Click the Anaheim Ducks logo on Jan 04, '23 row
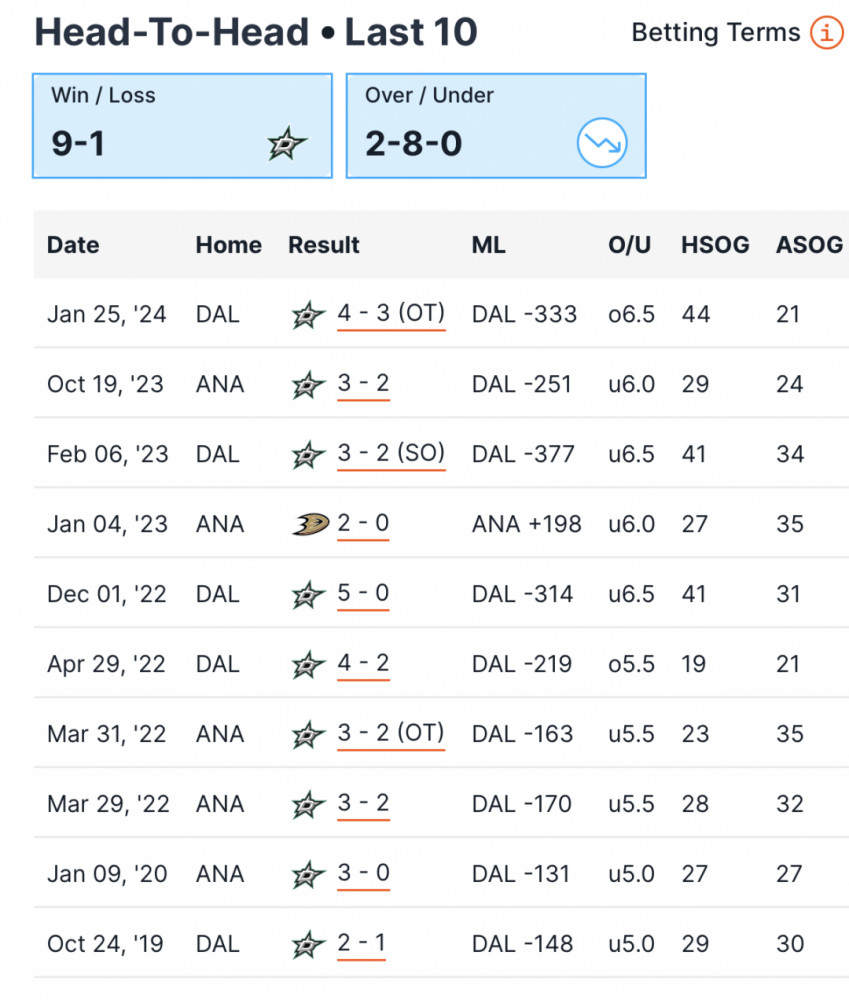 tap(311, 524)
